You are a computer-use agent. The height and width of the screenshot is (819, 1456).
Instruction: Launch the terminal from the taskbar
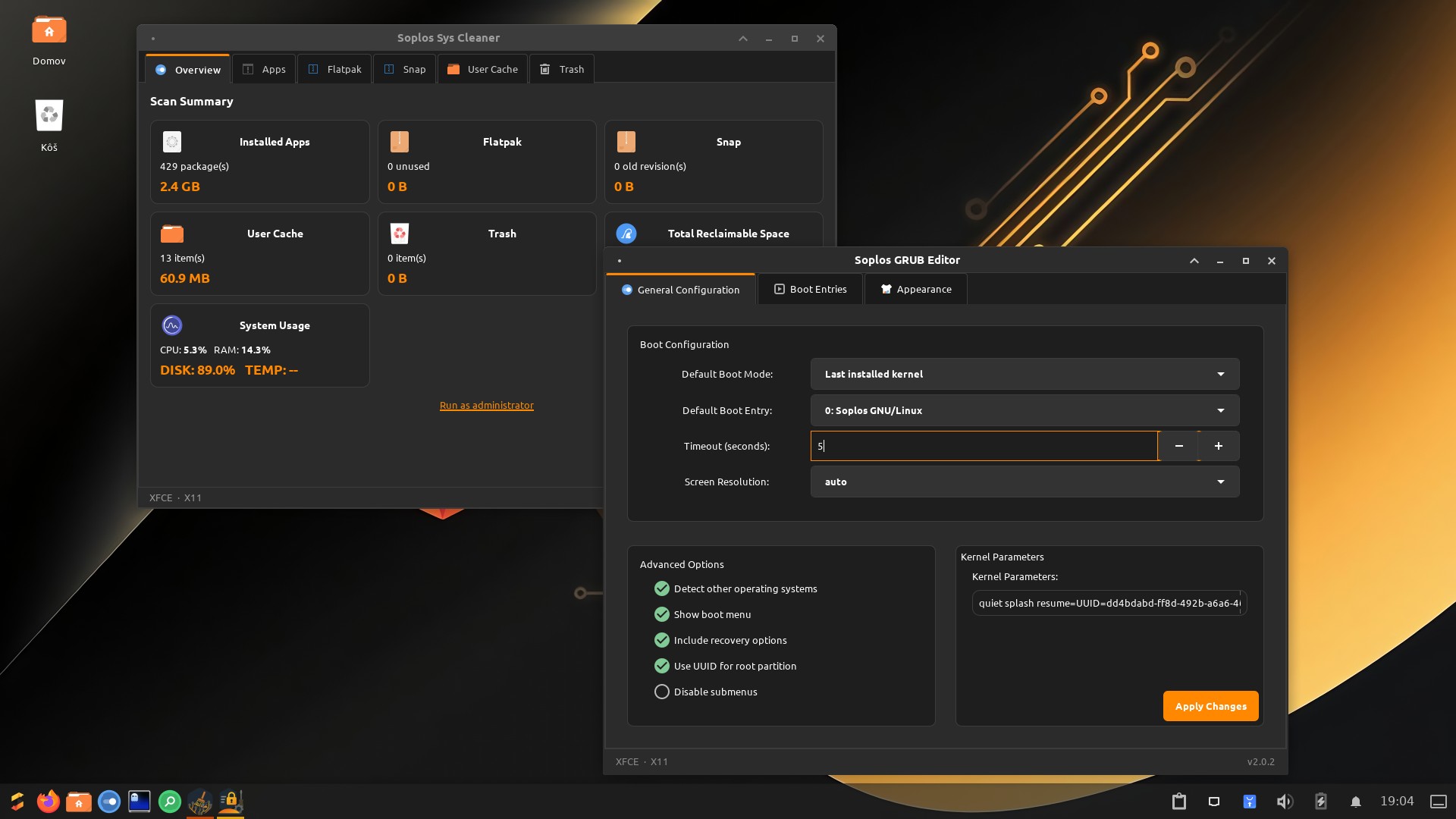point(140,802)
